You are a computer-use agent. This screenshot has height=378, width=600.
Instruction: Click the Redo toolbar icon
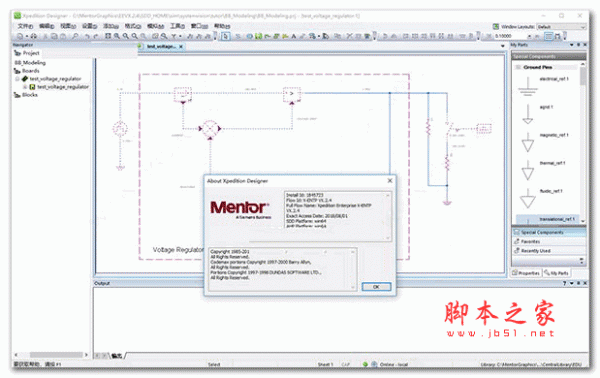click(x=96, y=36)
